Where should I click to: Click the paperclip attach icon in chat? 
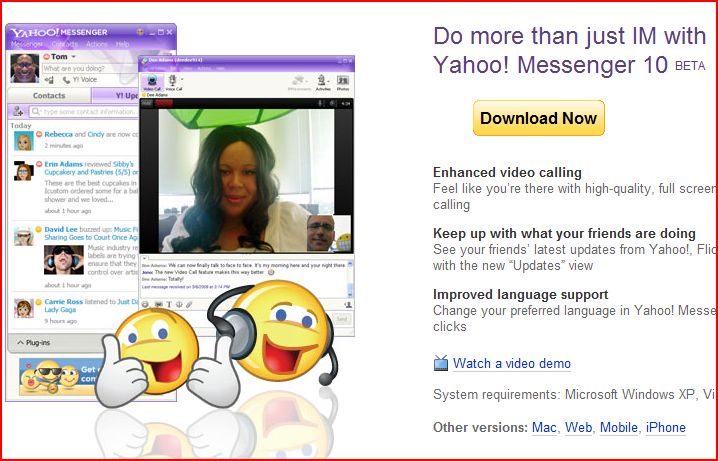click(189, 304)
